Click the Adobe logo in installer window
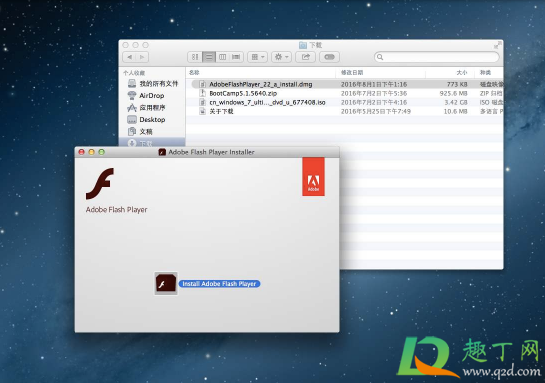Viewport: 545px width, 383px height. [x=313, y=177]
